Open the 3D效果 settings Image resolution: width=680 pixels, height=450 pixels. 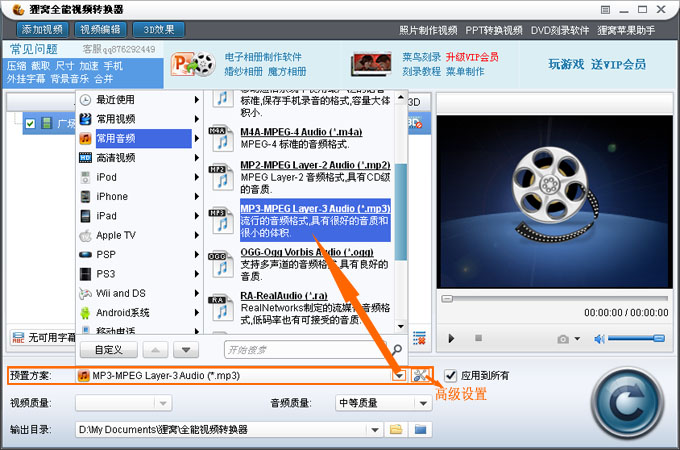click(x=159, y=30)
